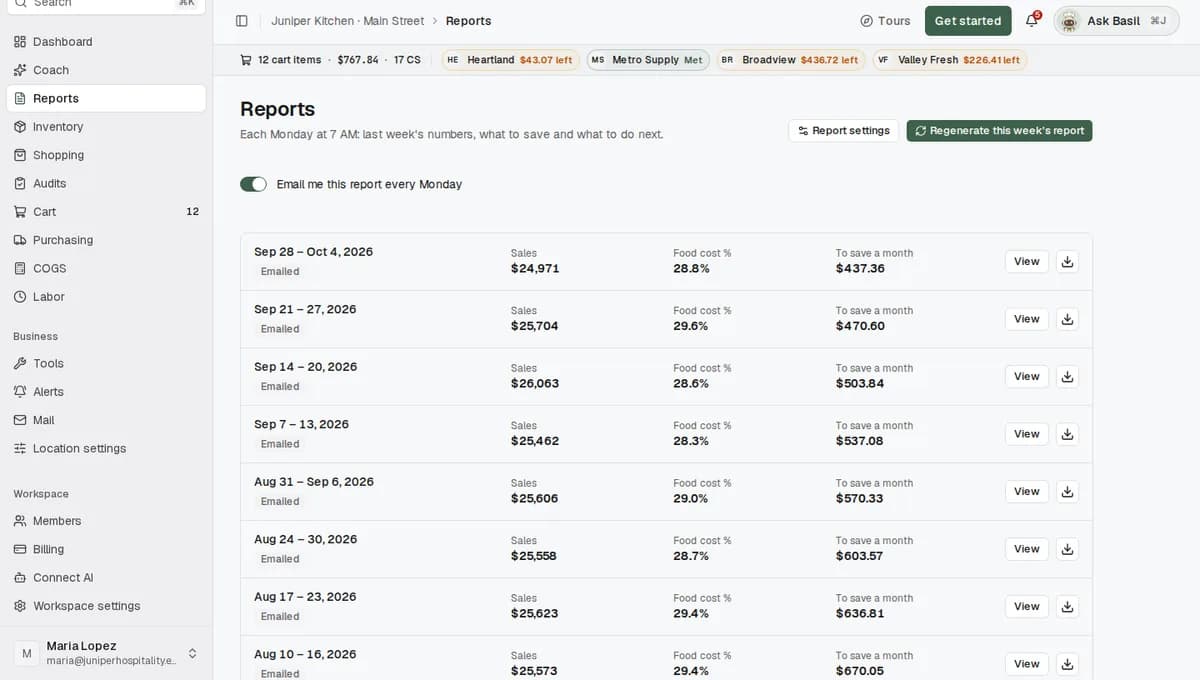Open Tours
The image size is (1200, 680).
click(885, 21)
